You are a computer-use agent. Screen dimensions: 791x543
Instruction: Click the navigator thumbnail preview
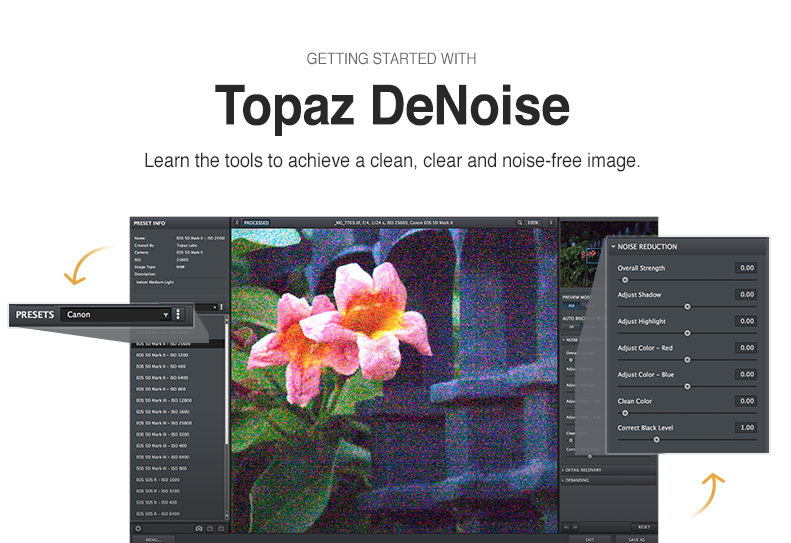[583, 255]
